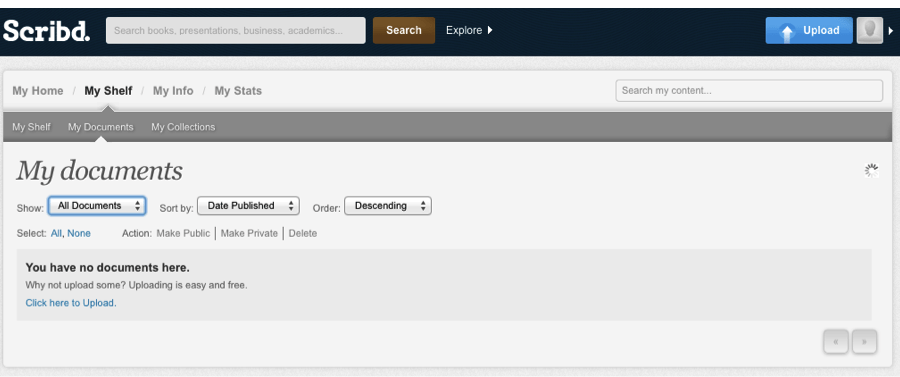Open the Show All Documents dropdown
The height and width of the screenshot is (377, 900).
pos(97,206)
